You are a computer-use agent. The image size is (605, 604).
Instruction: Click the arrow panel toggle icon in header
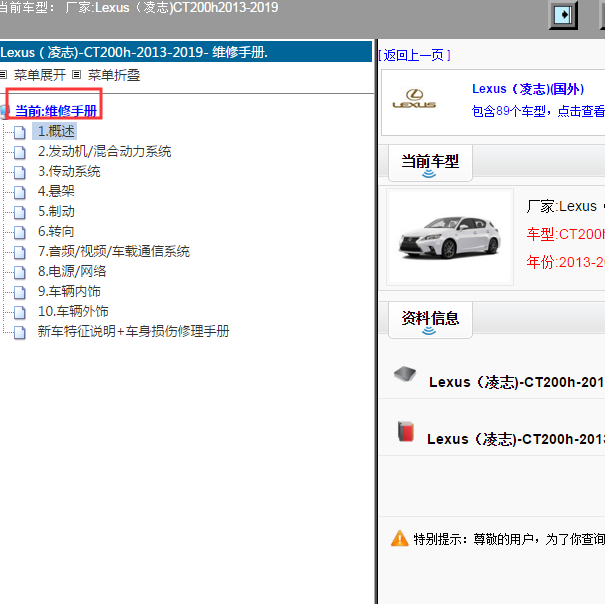click(x=563, y=15)
